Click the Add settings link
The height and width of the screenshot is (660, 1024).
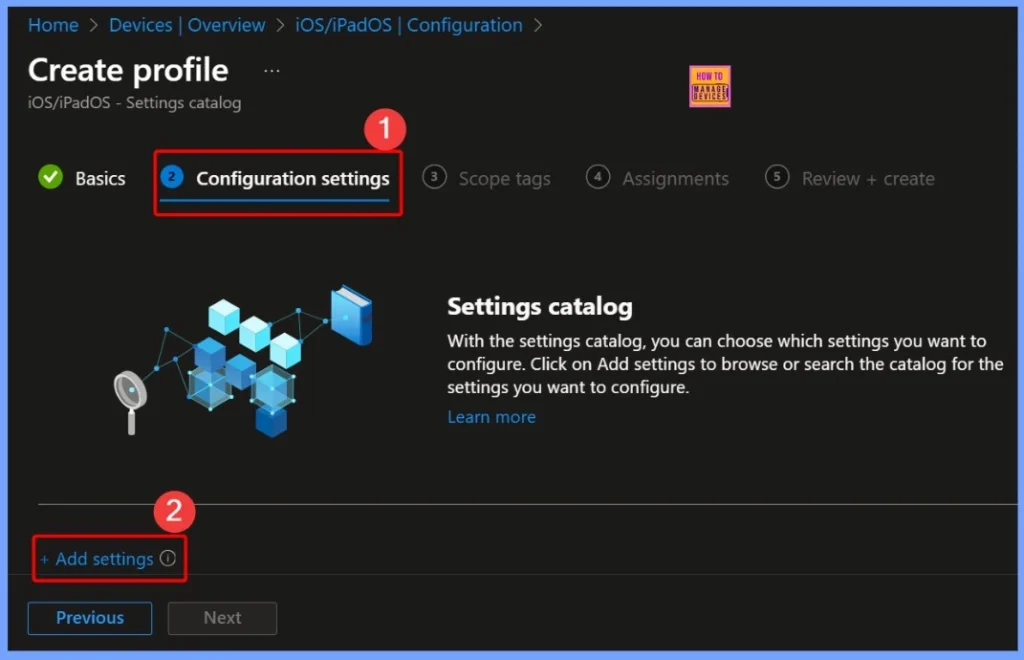coord(104,559)
